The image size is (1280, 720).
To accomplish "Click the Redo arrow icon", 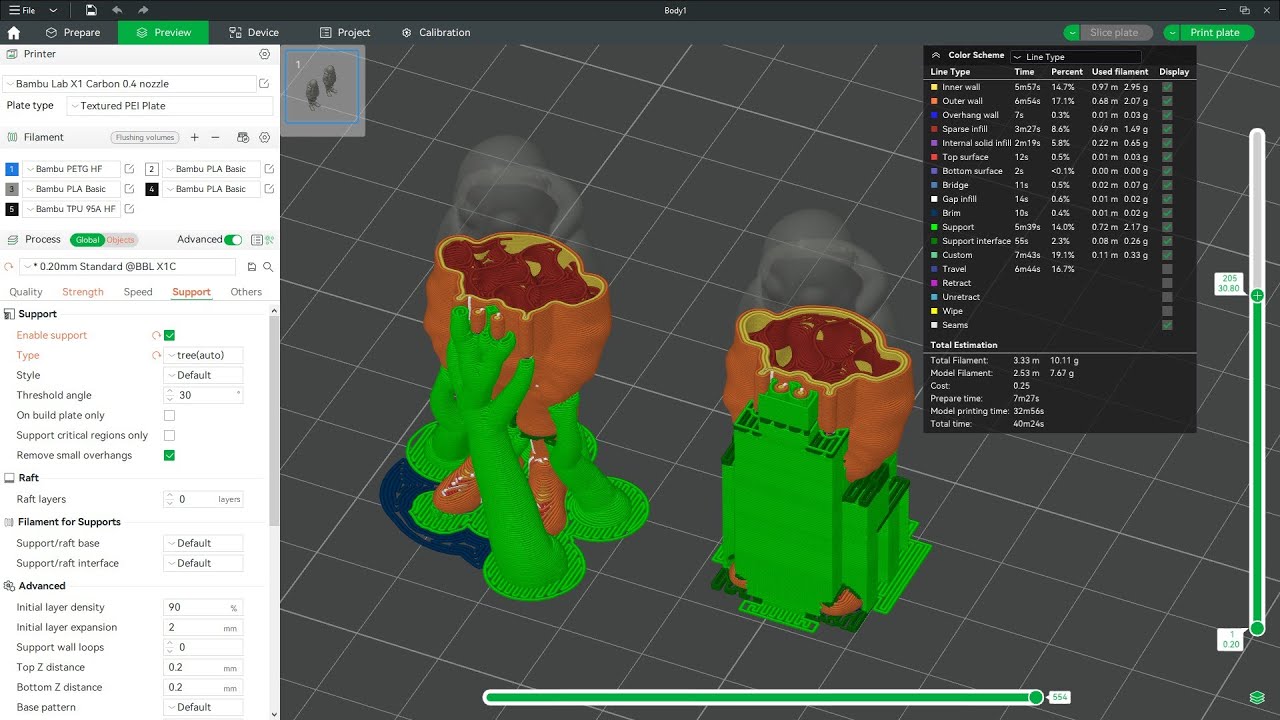I will click(143, 10).
